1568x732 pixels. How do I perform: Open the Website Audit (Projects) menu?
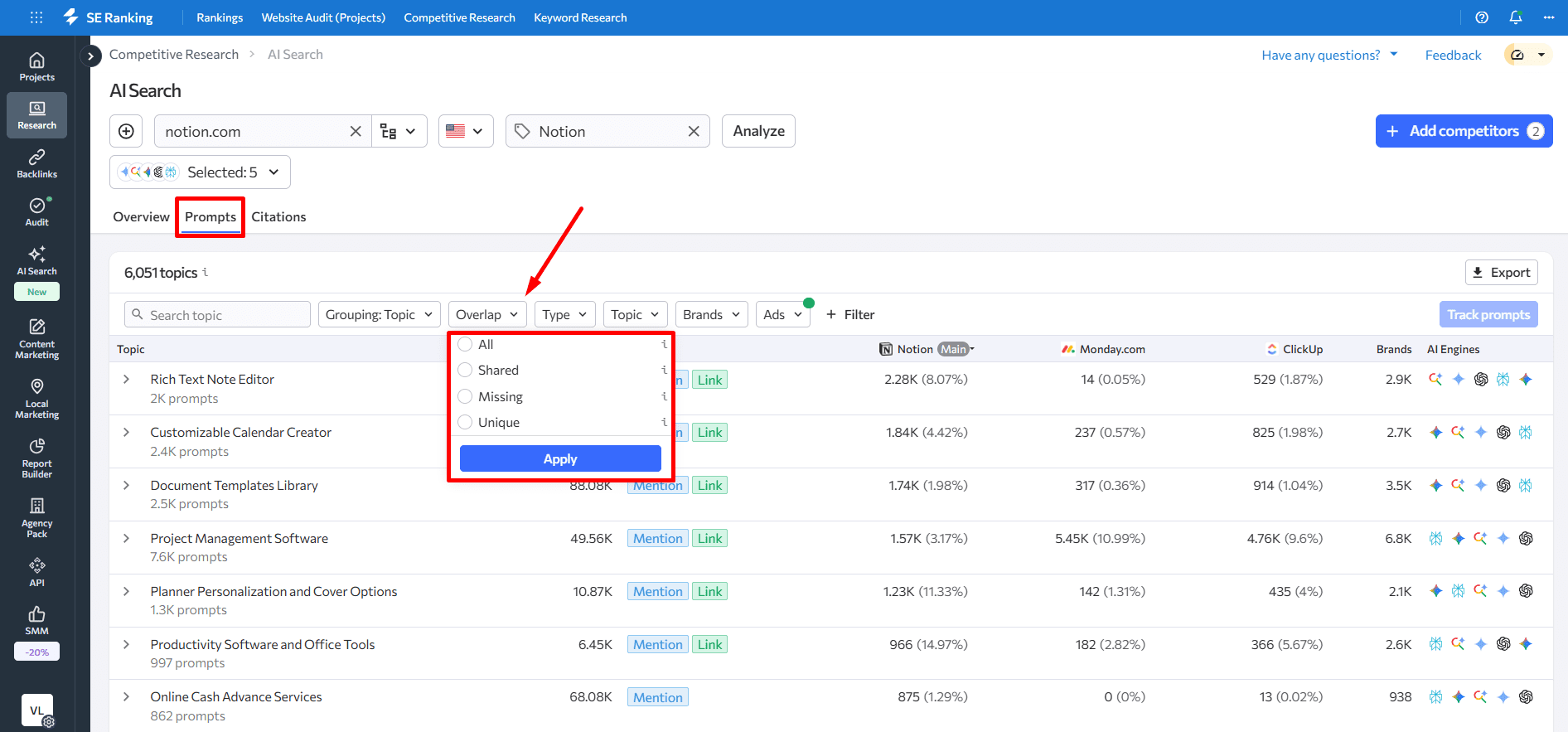coord(323,17)
